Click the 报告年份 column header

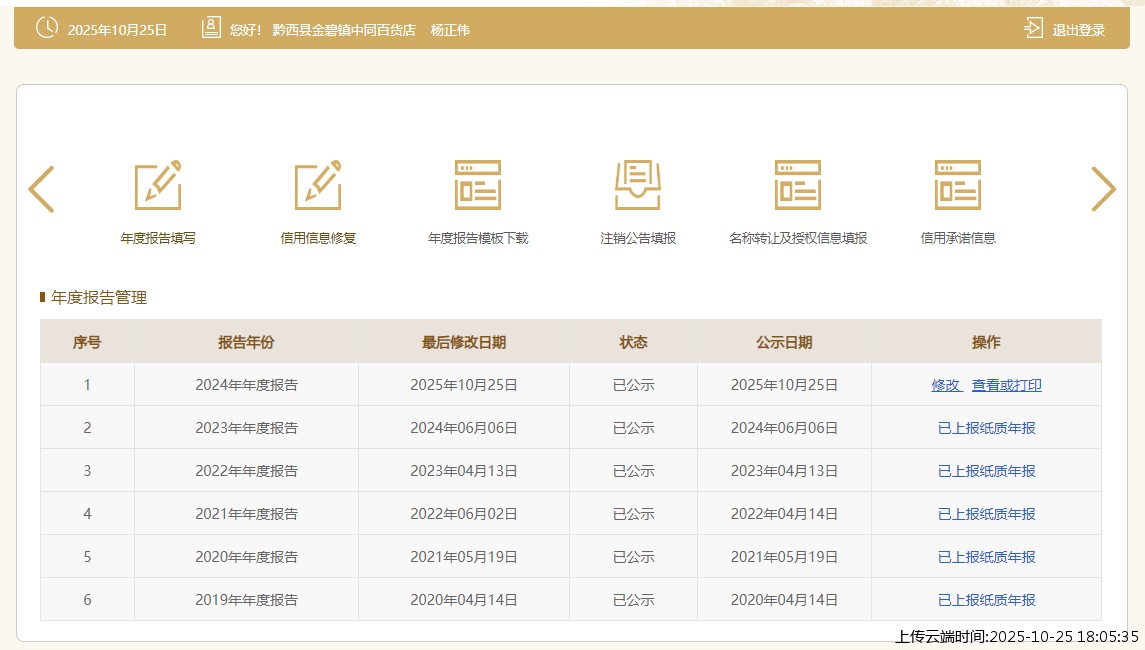click(x=246, y=342)
